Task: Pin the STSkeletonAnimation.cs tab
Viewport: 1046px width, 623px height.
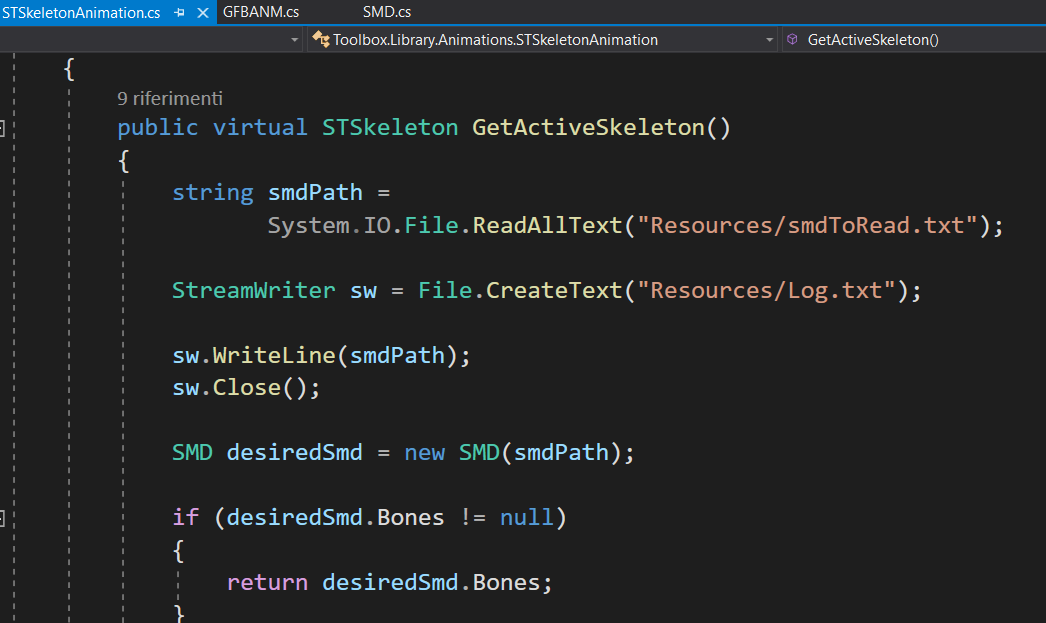Action: (x=179, y=13)
